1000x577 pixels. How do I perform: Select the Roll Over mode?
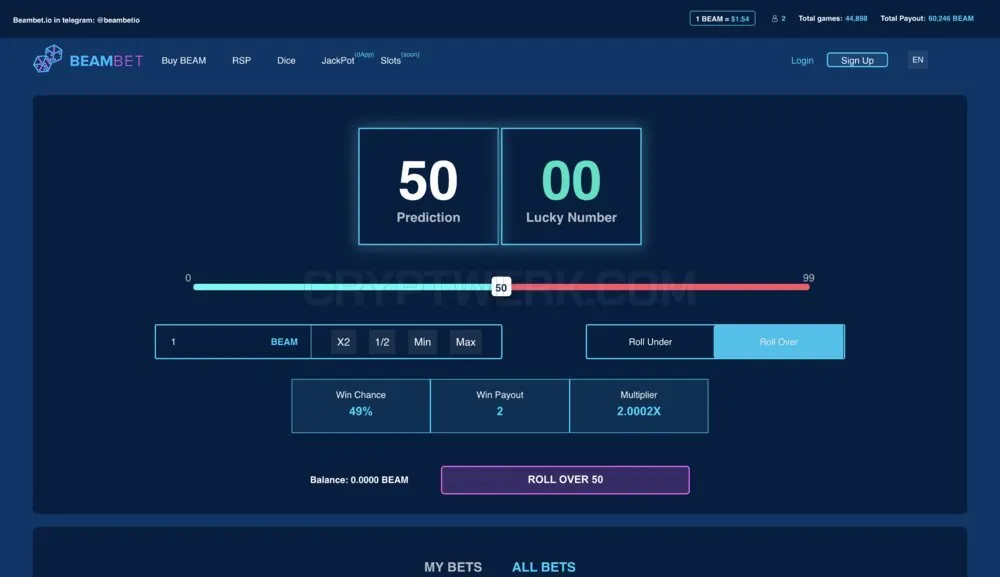tap(779, 342)
